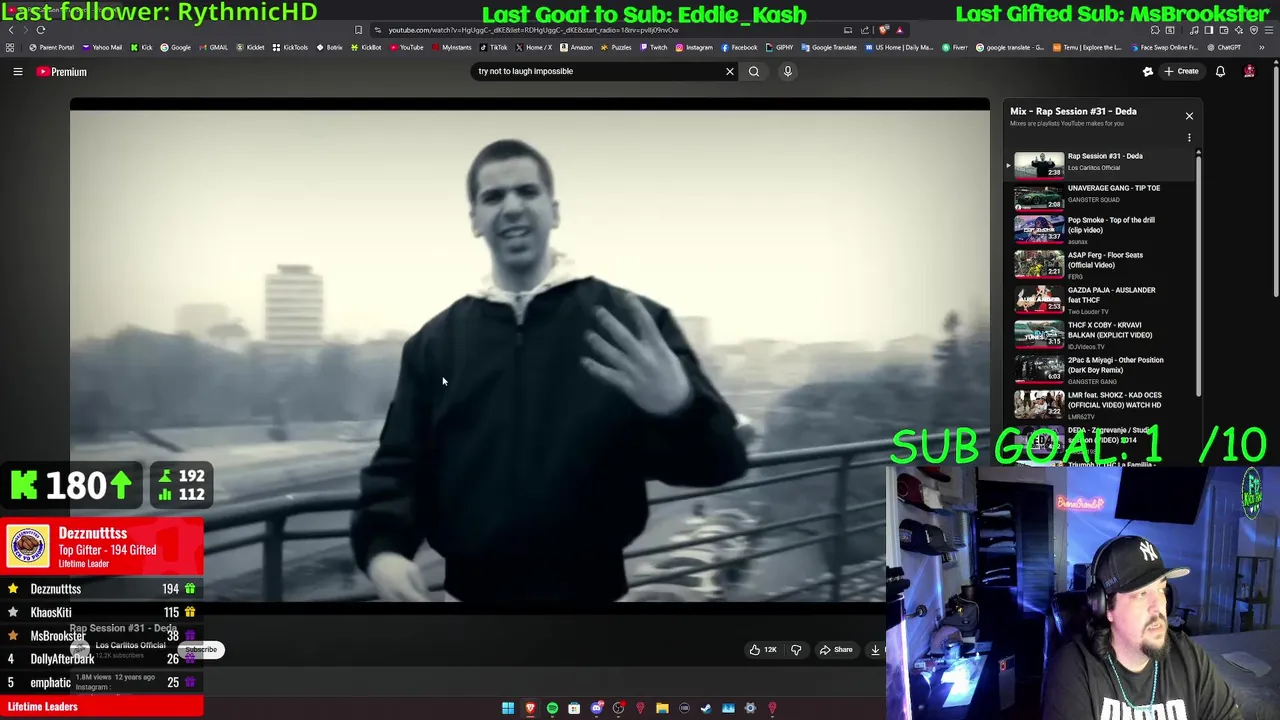Share the video
The image size is (1280, 720).
[836, 650]
